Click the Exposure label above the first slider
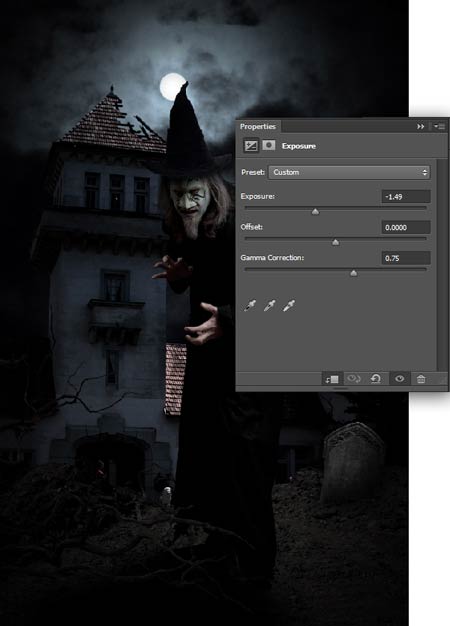Screen dimensions: 450x626 258,196
